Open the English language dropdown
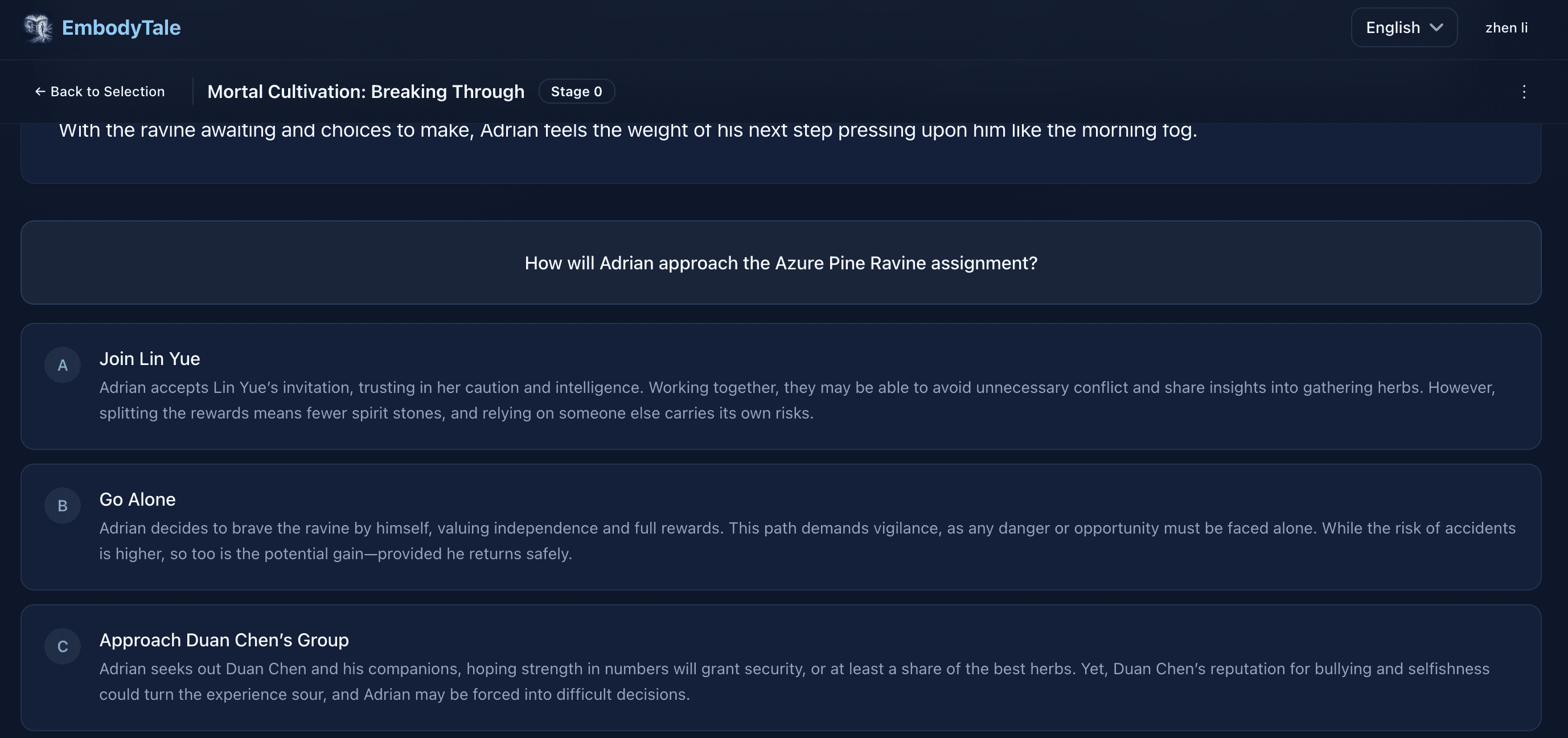The image size is (1568, 738). tap(1403, 27)
